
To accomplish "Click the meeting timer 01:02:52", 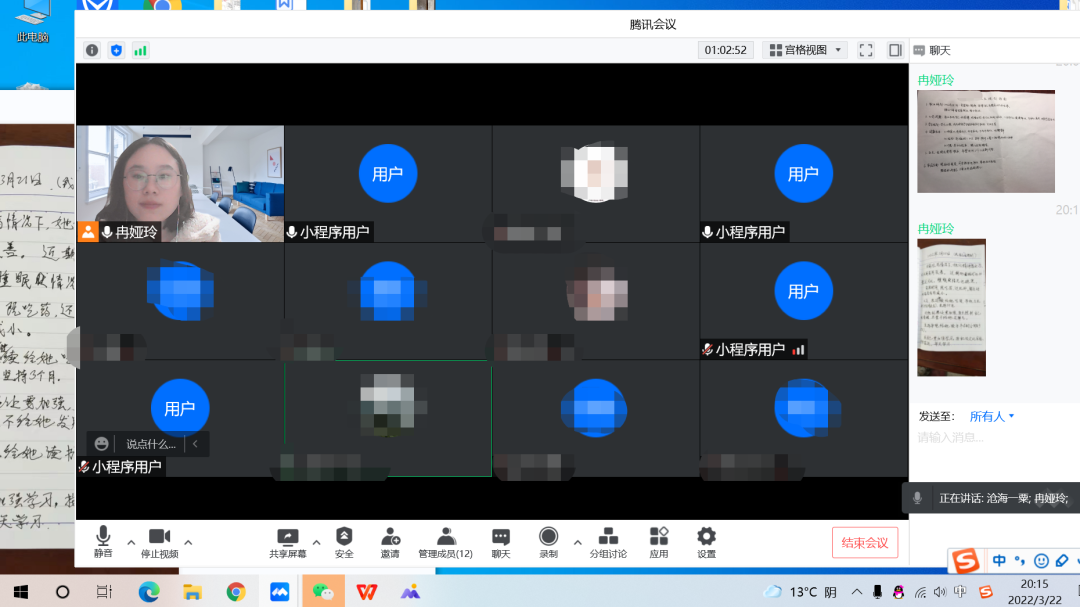I will 725,50.
